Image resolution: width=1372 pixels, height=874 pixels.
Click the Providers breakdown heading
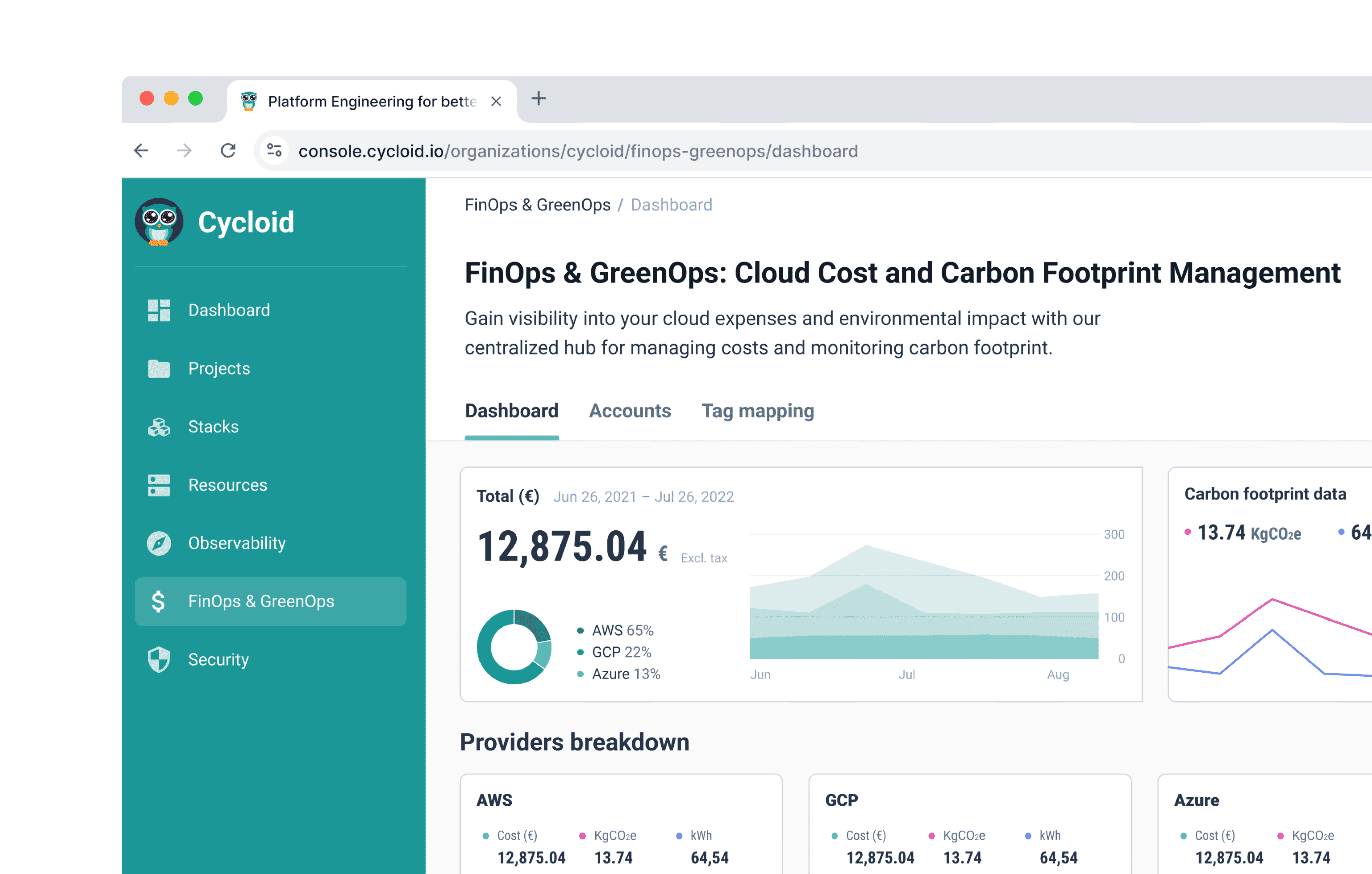point(574,742)
